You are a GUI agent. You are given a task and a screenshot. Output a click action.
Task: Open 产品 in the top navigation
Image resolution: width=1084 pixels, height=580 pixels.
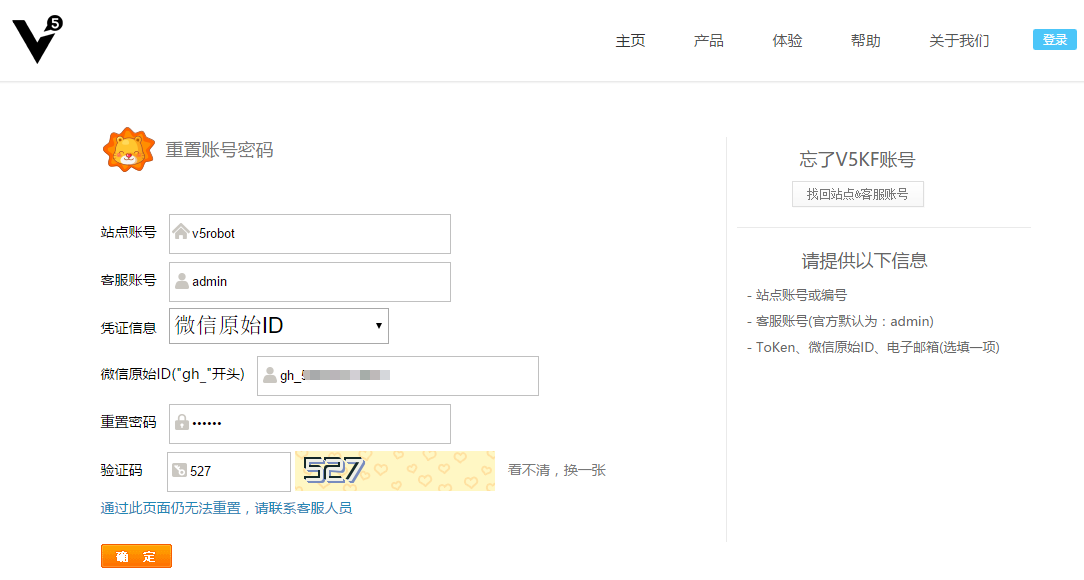[x=709, y=41]
